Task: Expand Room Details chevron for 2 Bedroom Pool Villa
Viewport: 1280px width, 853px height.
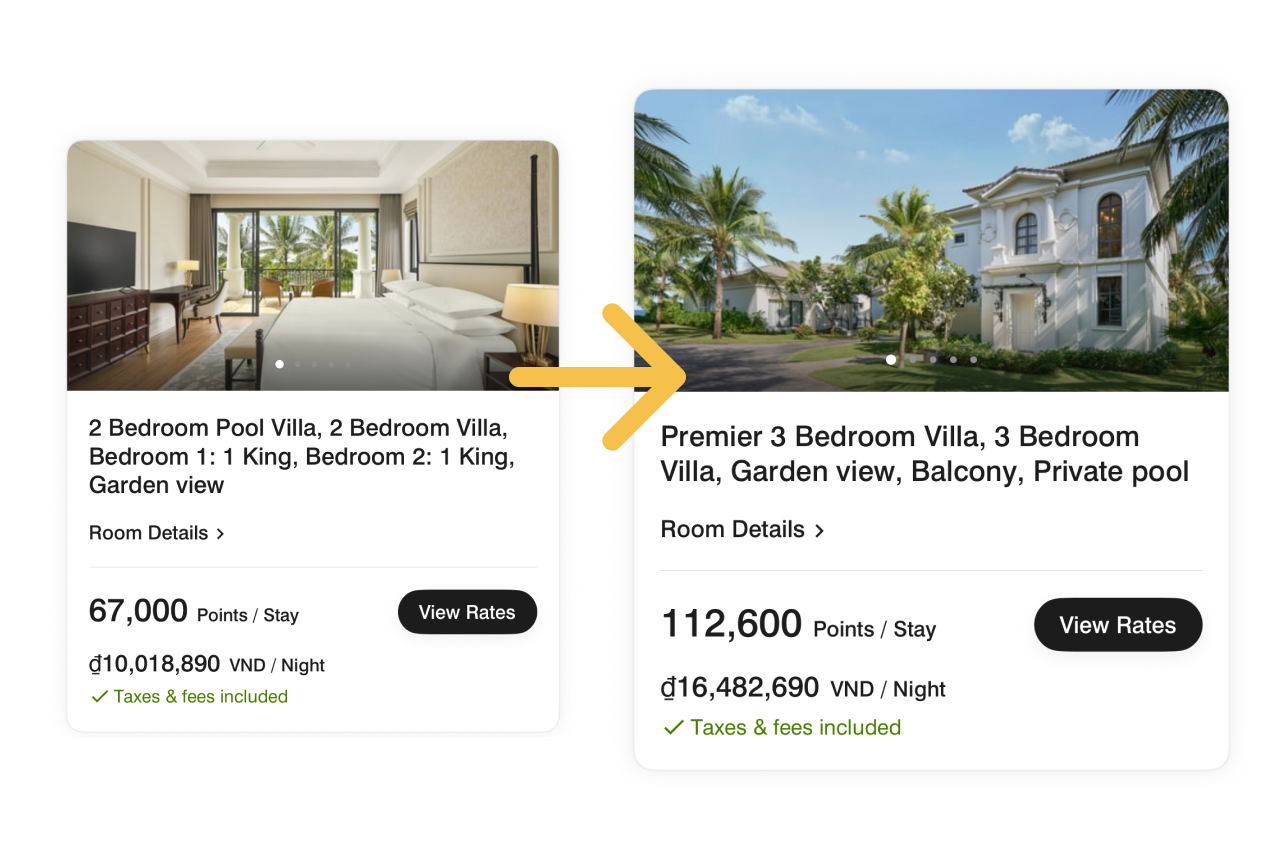Action: [220, 534]
